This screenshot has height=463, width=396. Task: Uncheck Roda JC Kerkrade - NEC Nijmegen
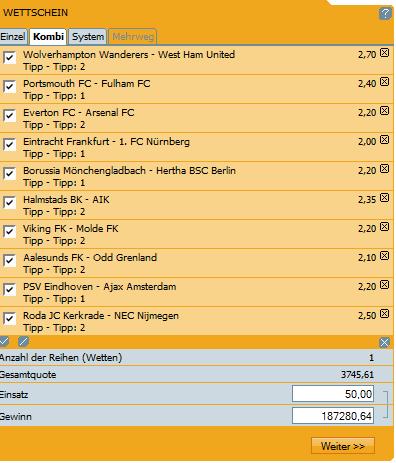coord(10,318)
